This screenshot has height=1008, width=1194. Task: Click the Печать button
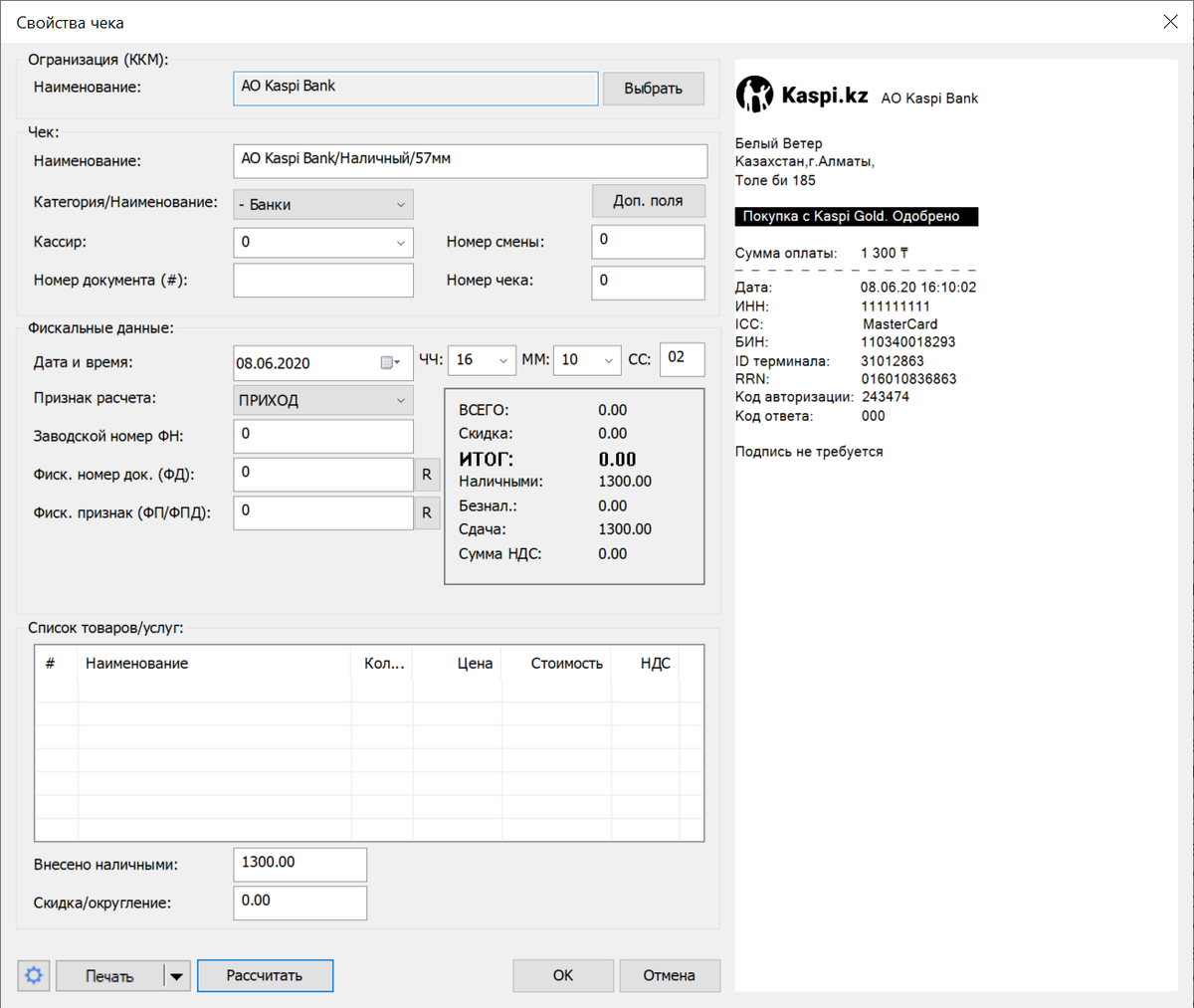[x=109, y=976]
